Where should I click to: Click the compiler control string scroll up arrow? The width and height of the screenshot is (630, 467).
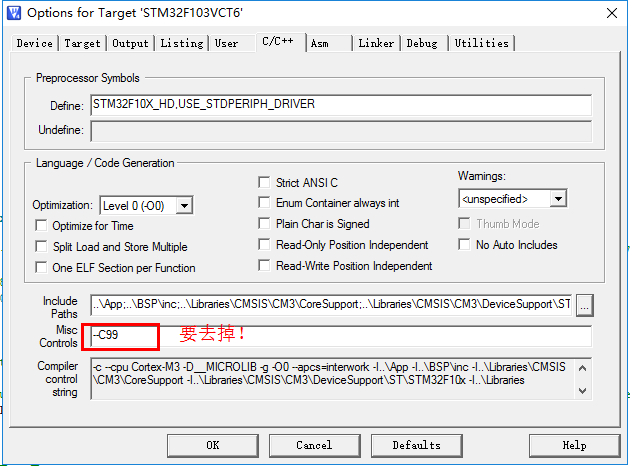pyautogui.click(x=583, y=368)
